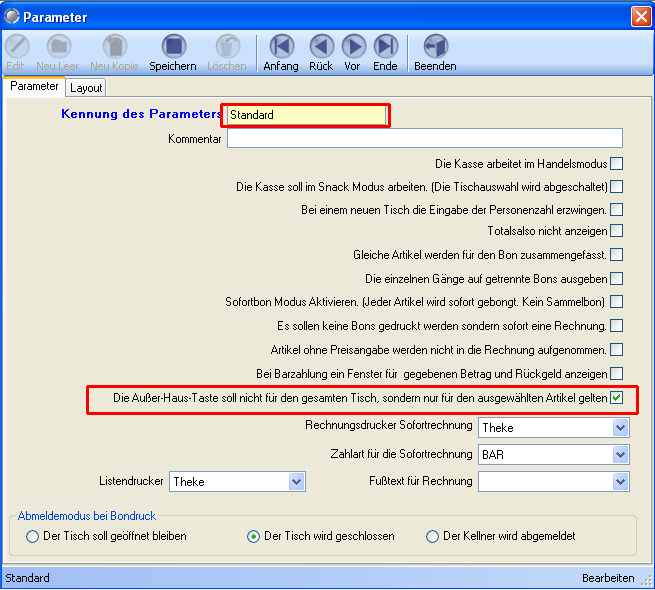This screenshot has height=590, width=655.
Task: Click into the Kommentar field
Action: pos(425,138)
